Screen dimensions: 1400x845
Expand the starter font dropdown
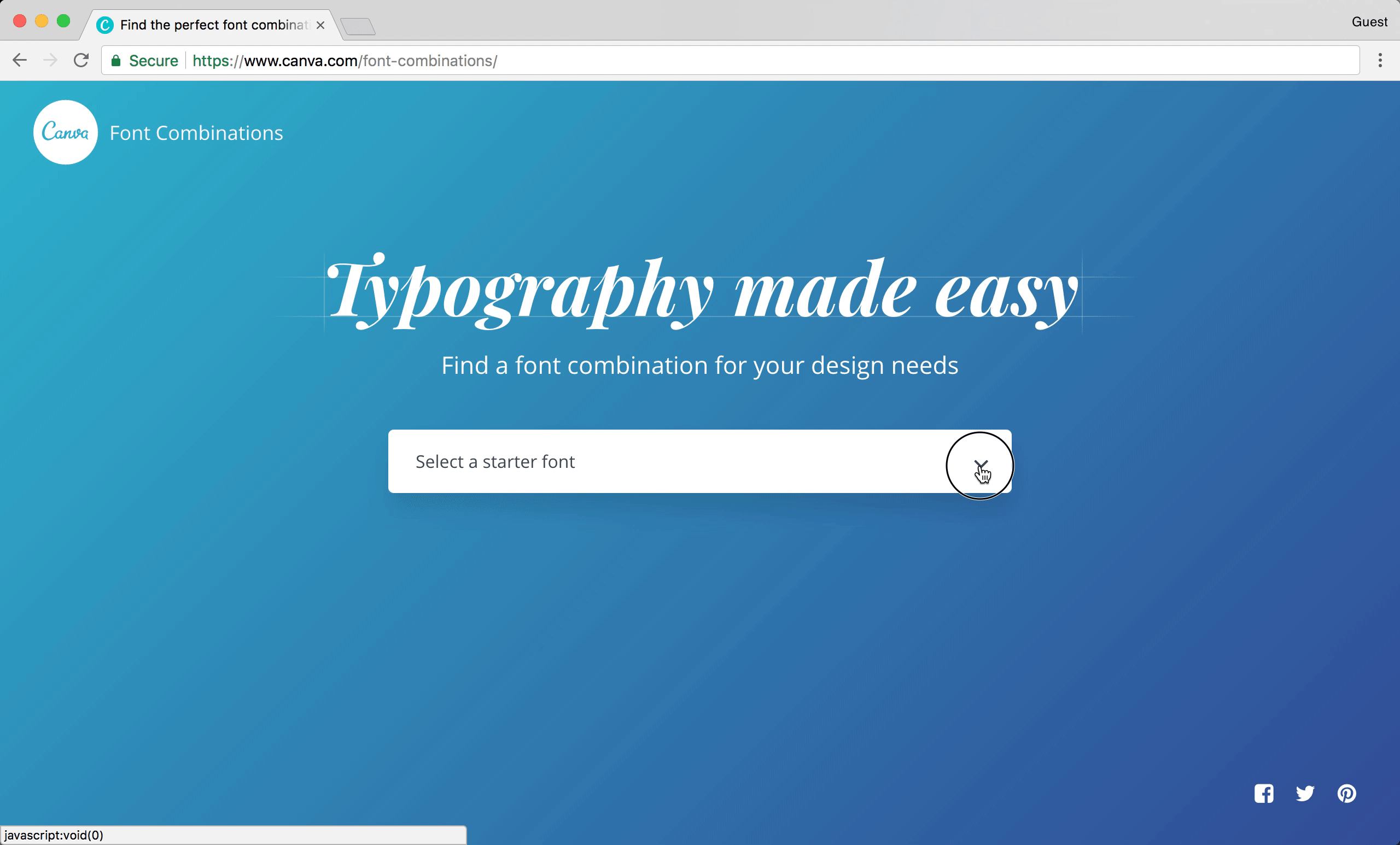pyautogui.click(x=980, y=462)
